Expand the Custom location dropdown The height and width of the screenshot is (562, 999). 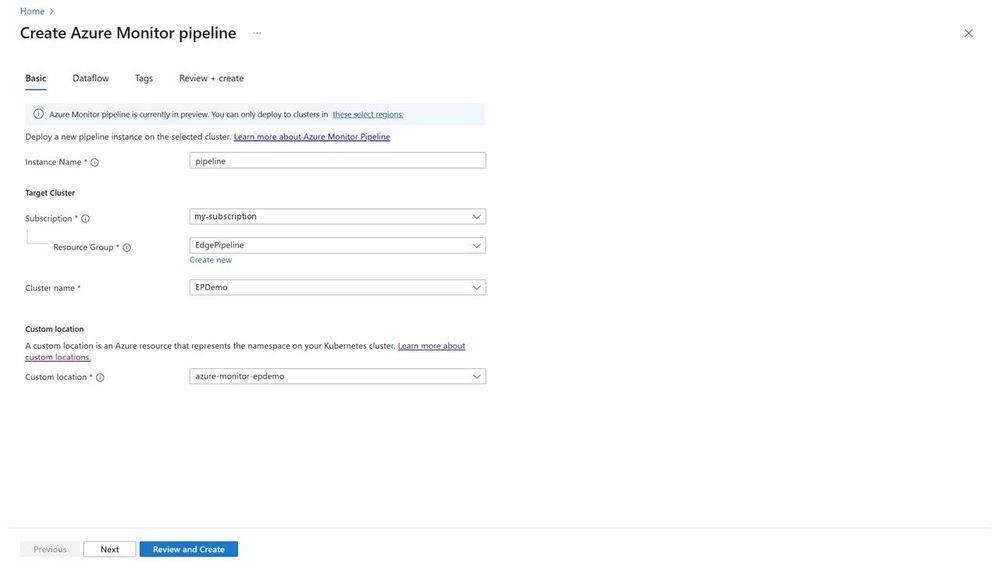(x=338, y=377)
